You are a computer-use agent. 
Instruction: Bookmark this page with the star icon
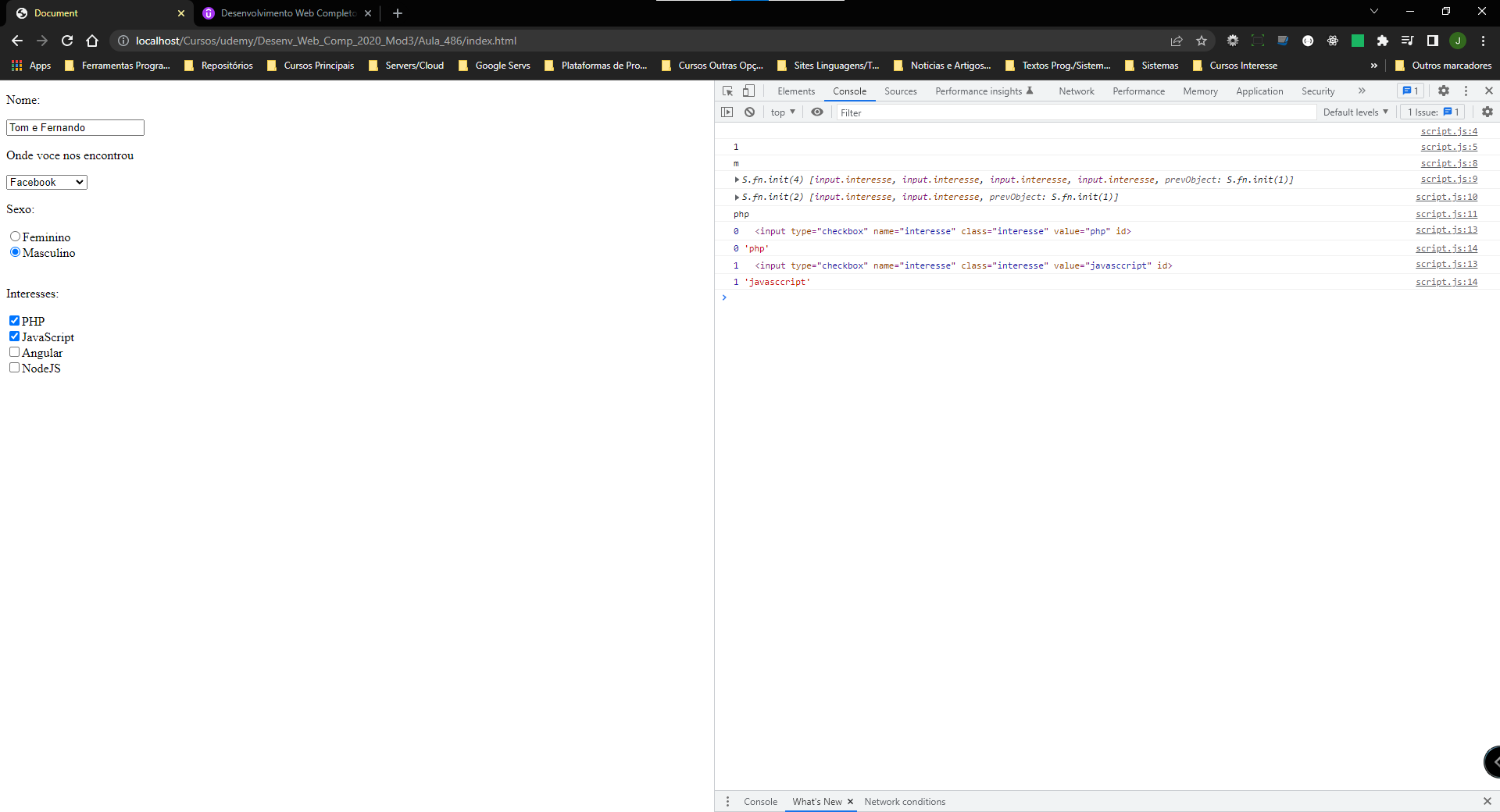point(1202,41)
